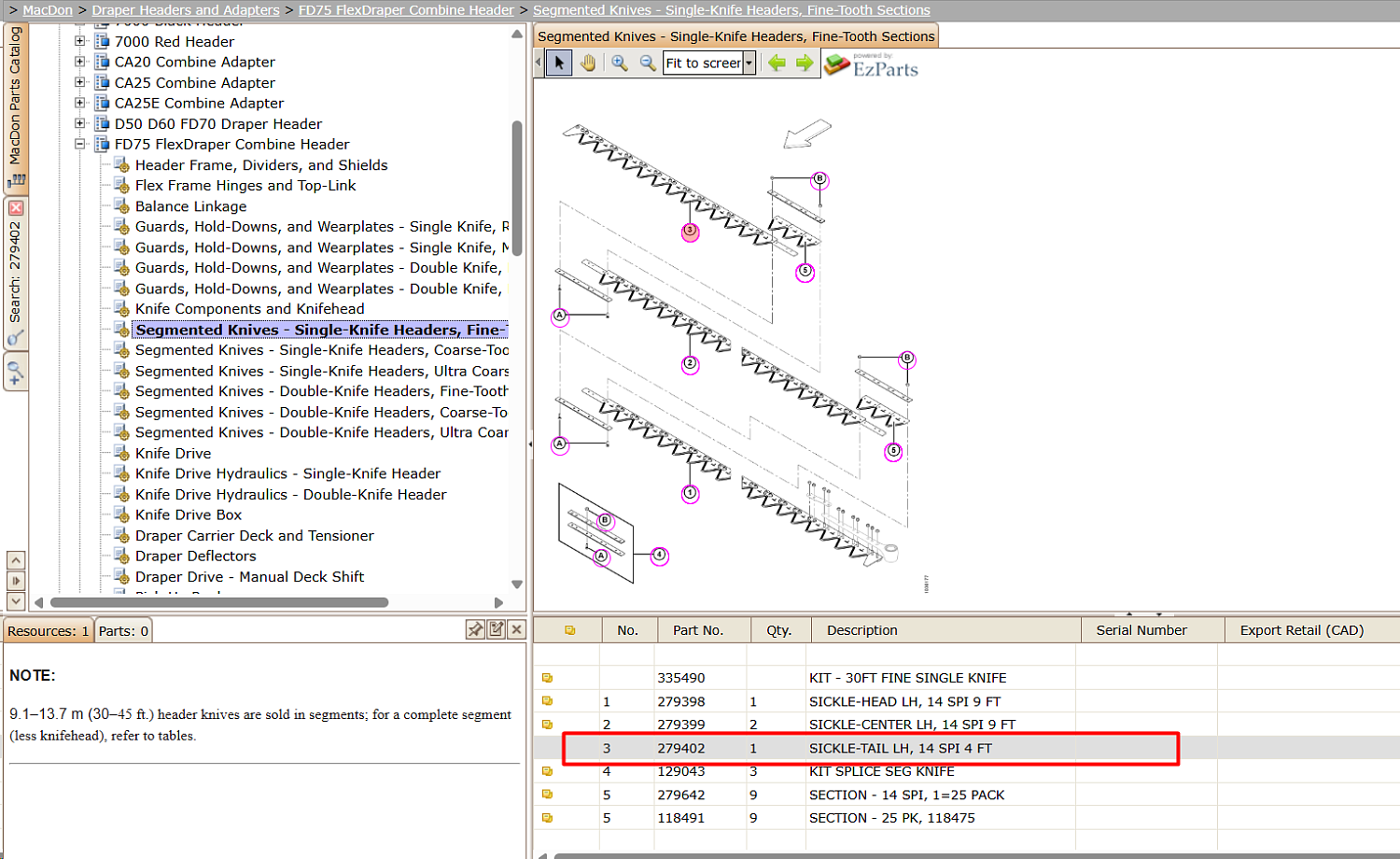Open the note icon for part 335490

point(548,678)
